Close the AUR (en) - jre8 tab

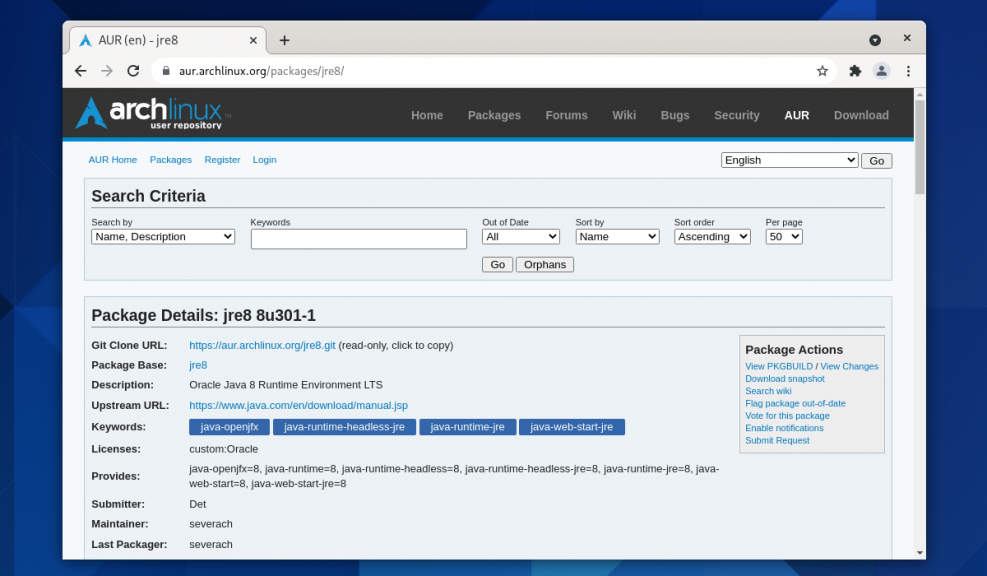[x=253, y=40]
